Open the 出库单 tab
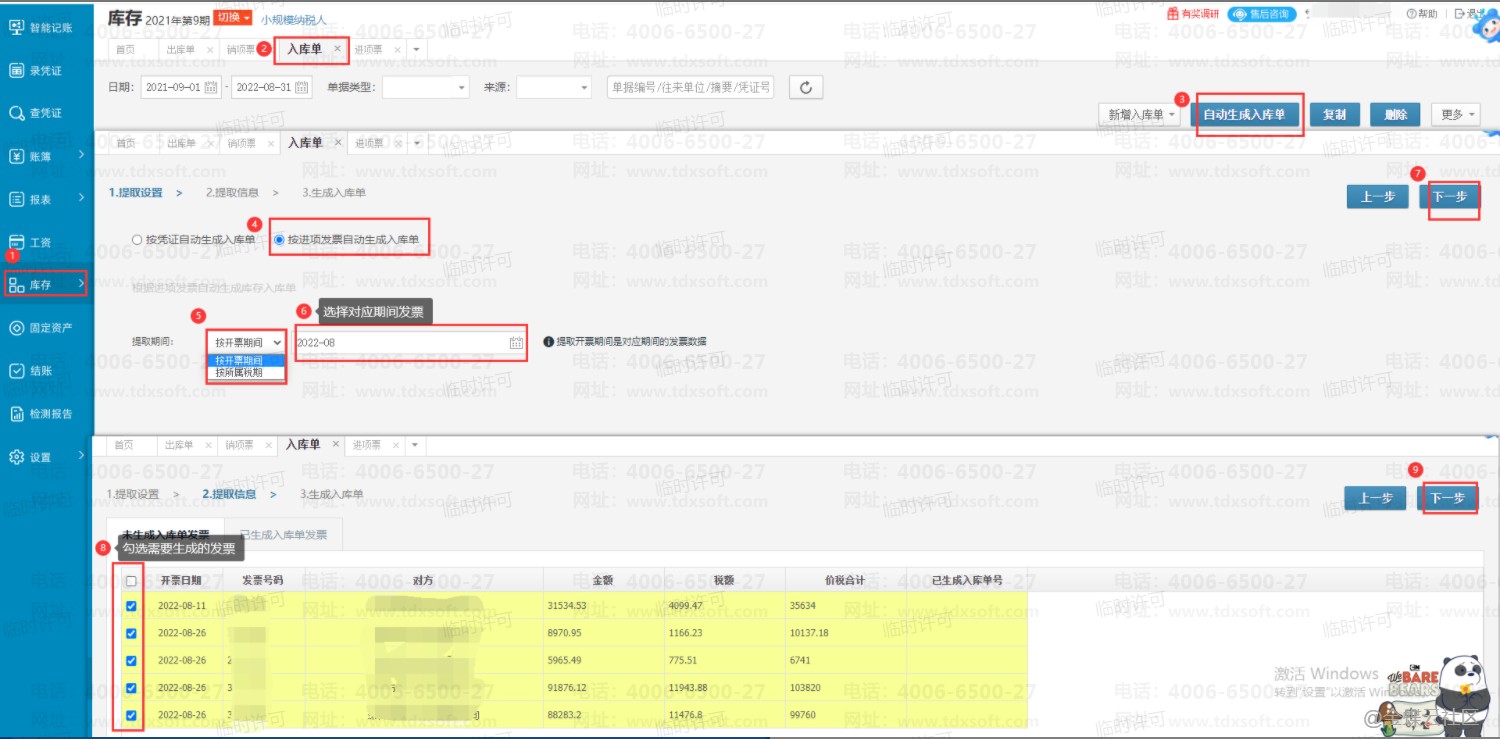1500x739 pixels. click(181, 49)
